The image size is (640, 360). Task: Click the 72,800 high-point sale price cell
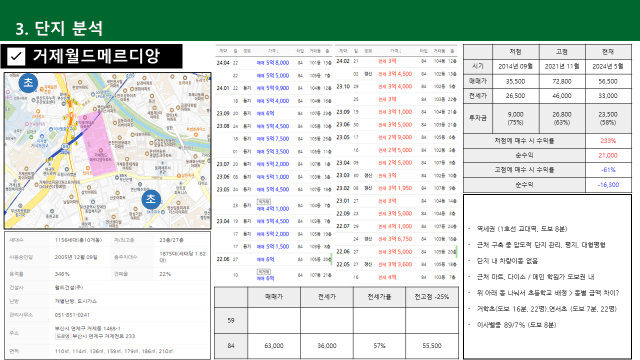click(562, 81)
